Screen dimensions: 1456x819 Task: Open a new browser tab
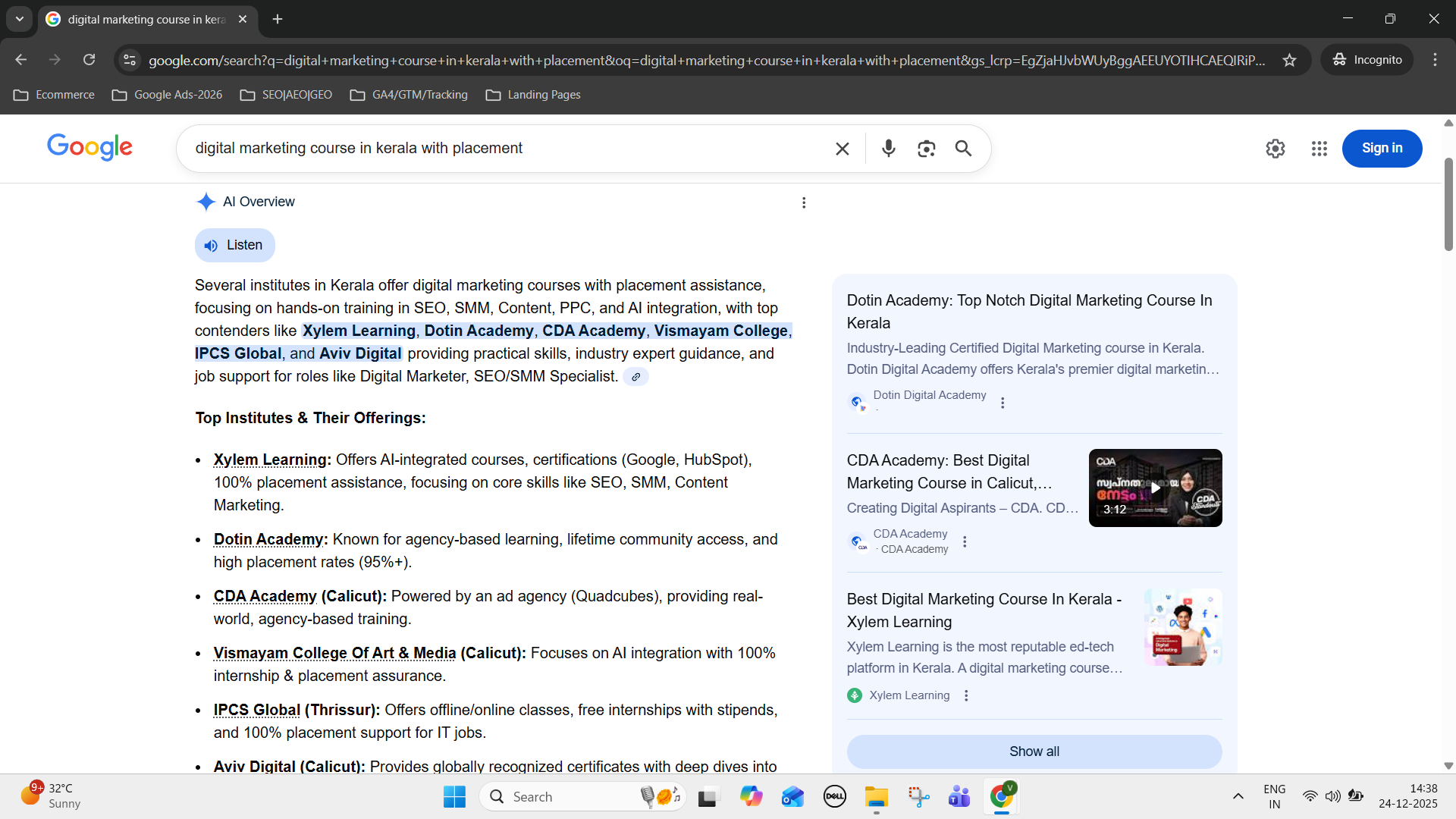coord(278,19)
